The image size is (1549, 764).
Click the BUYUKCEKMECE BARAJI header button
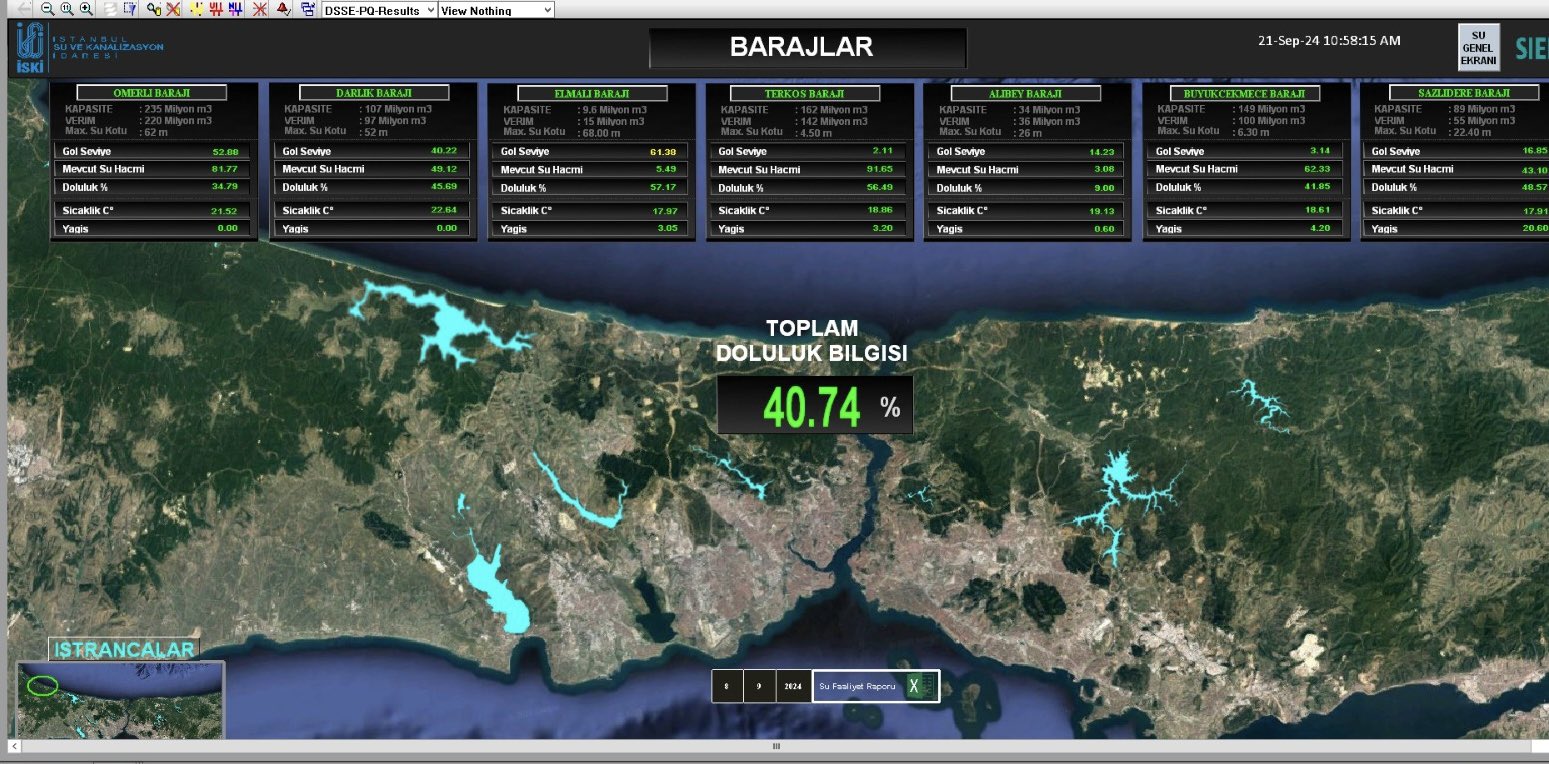1244,93
